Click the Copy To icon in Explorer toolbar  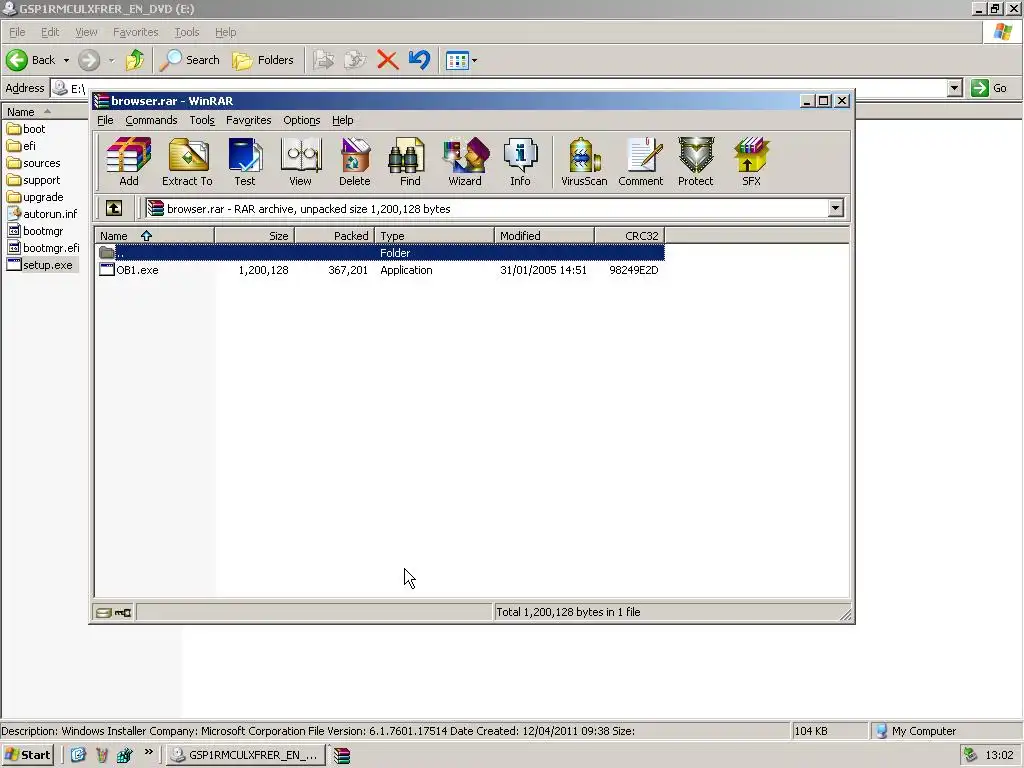355,60
